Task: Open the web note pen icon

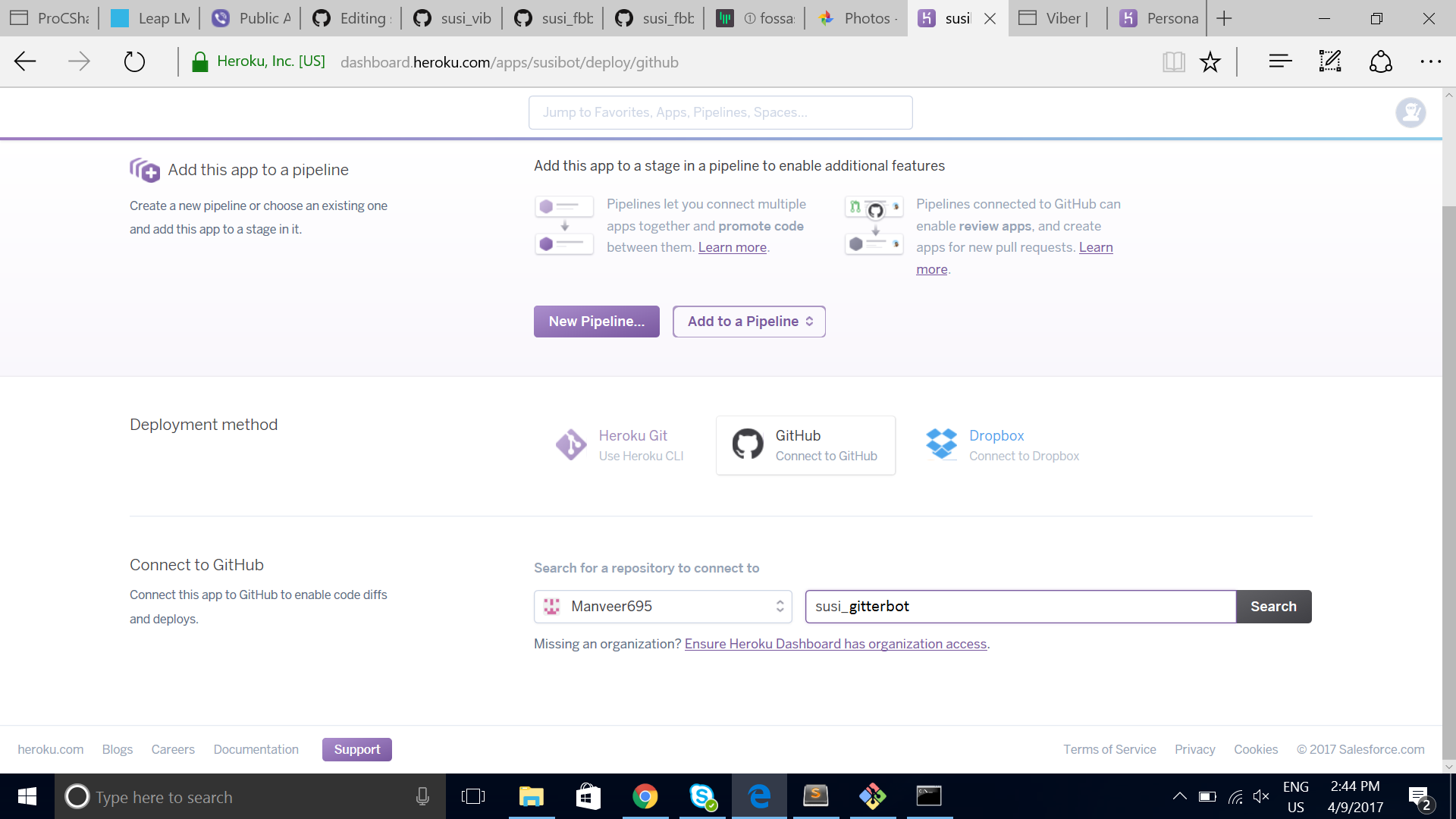Action: pyautogui.click(x=1330, y=62)
